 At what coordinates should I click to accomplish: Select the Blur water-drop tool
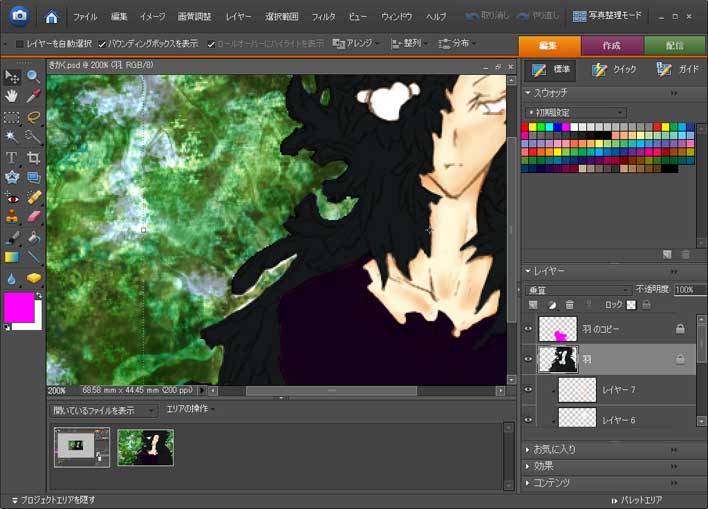pos(12,279)
